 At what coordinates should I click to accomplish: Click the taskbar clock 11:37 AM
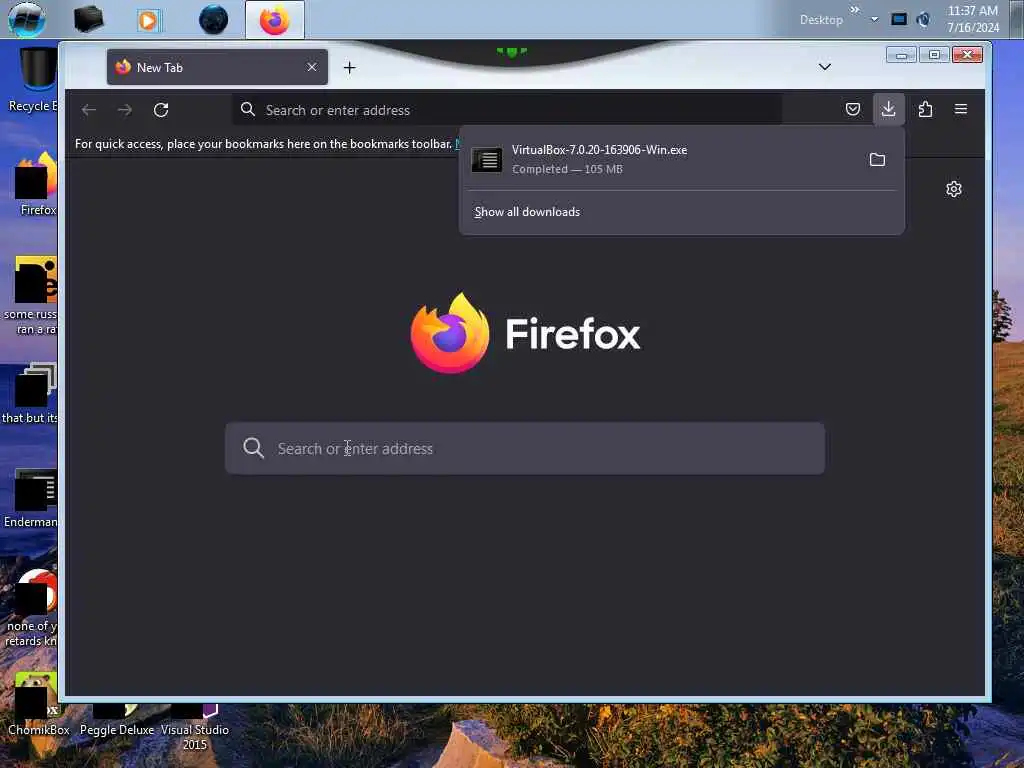point(972,19)
